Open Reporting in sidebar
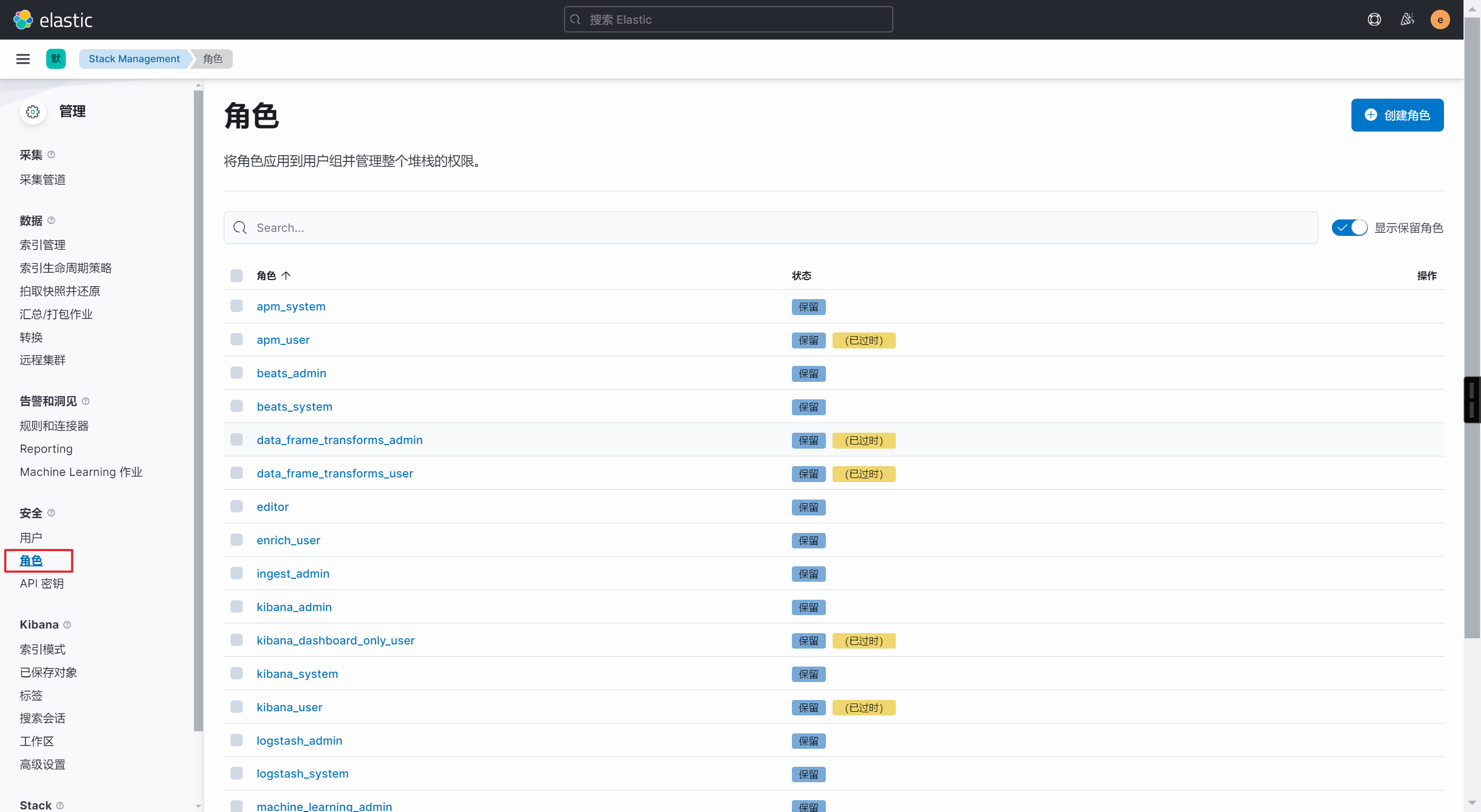 click(x=46, y=449)
